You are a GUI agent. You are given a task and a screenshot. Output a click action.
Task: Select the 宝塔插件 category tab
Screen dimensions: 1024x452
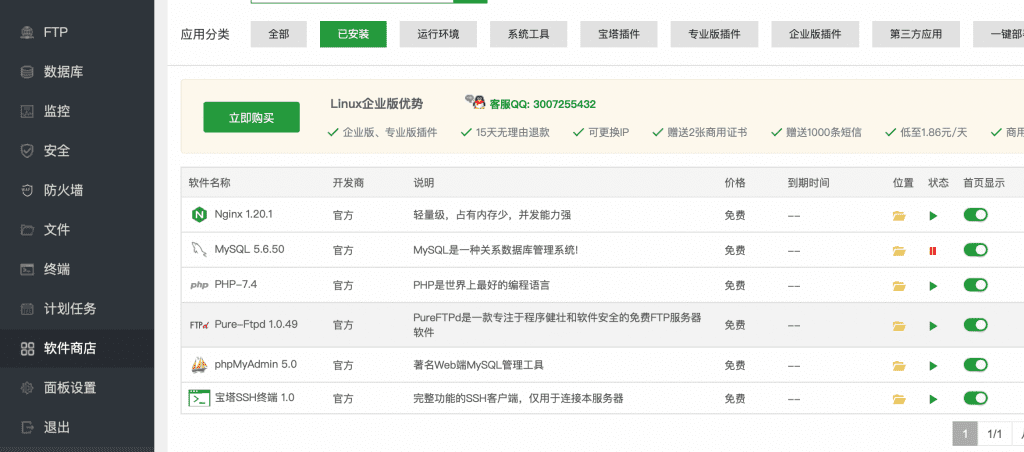point(618,34)
